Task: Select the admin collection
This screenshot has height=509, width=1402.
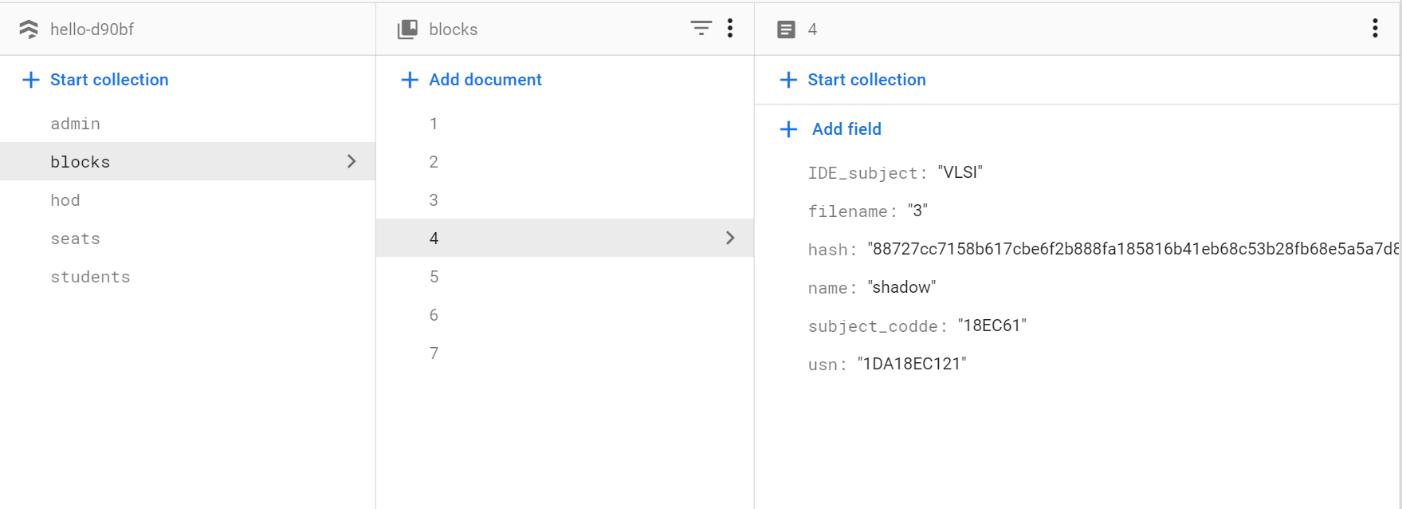Action: pyautogui.click(x=76, y=124)
